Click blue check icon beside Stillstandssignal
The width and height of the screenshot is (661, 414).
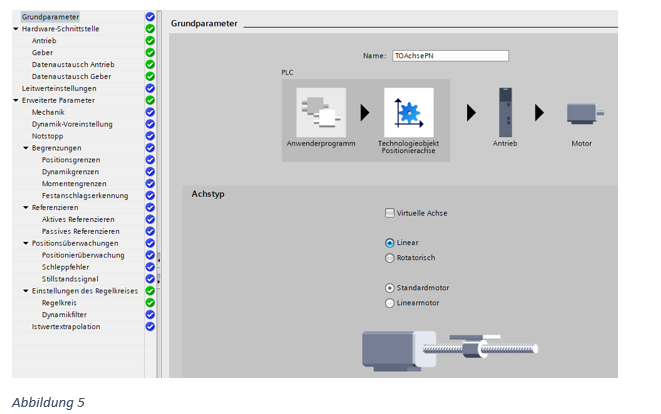[150, 279]
